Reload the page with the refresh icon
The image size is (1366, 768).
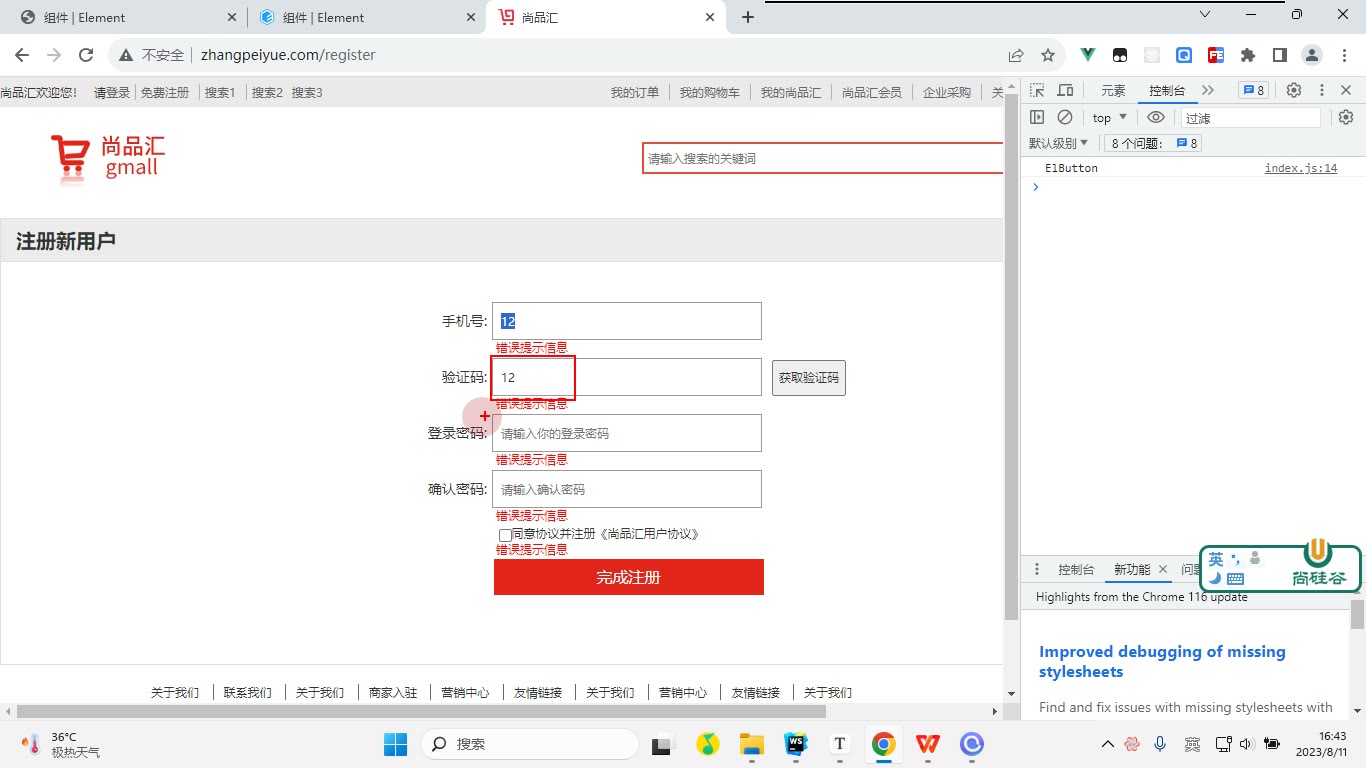(x=86, y=55)
